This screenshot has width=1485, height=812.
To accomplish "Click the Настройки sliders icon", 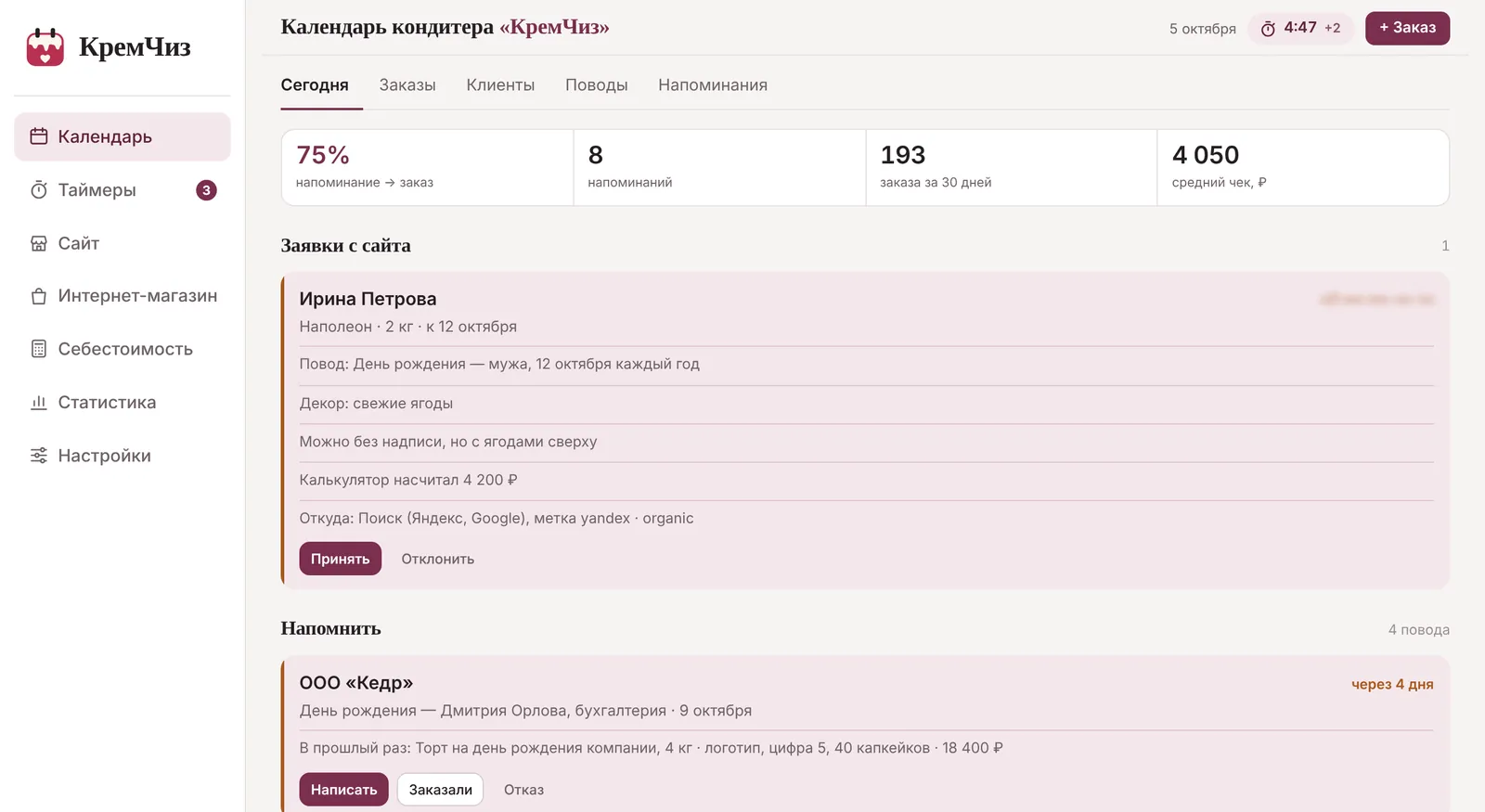I will [x=39, y=456].
